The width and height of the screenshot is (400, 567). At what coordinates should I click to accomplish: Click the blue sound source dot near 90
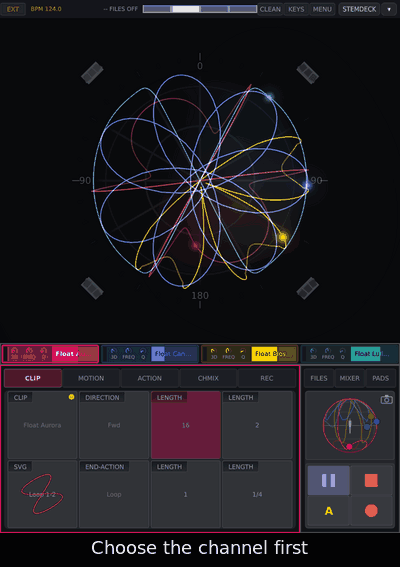click(x=307, y=186)
